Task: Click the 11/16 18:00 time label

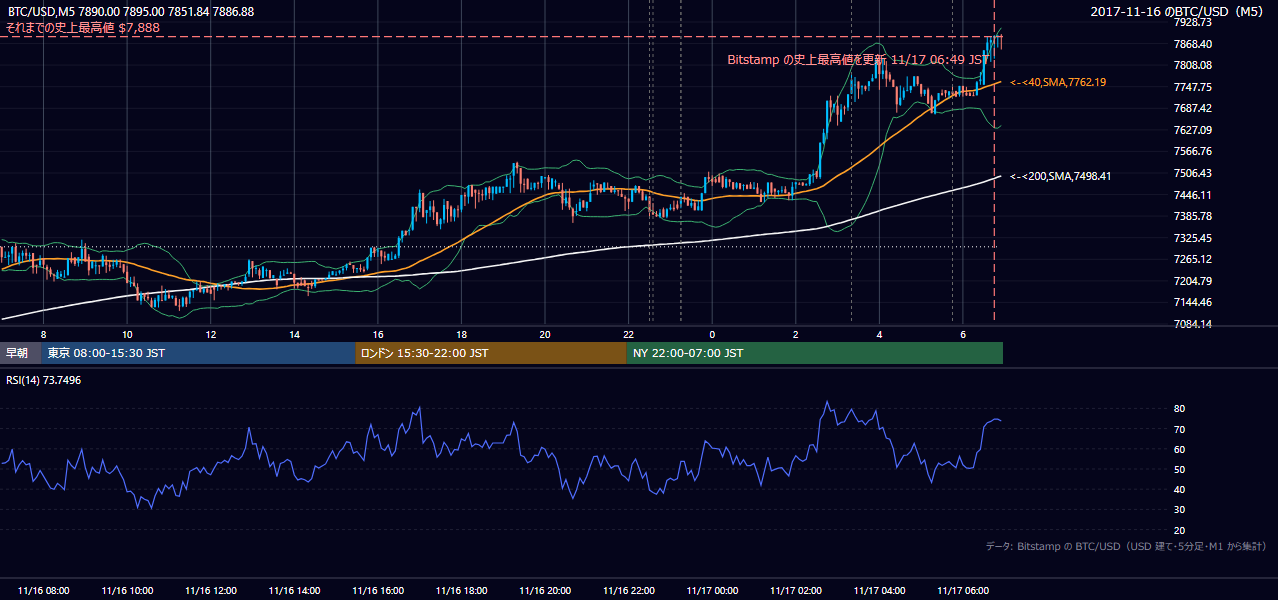Action: [x=461, y=590]
